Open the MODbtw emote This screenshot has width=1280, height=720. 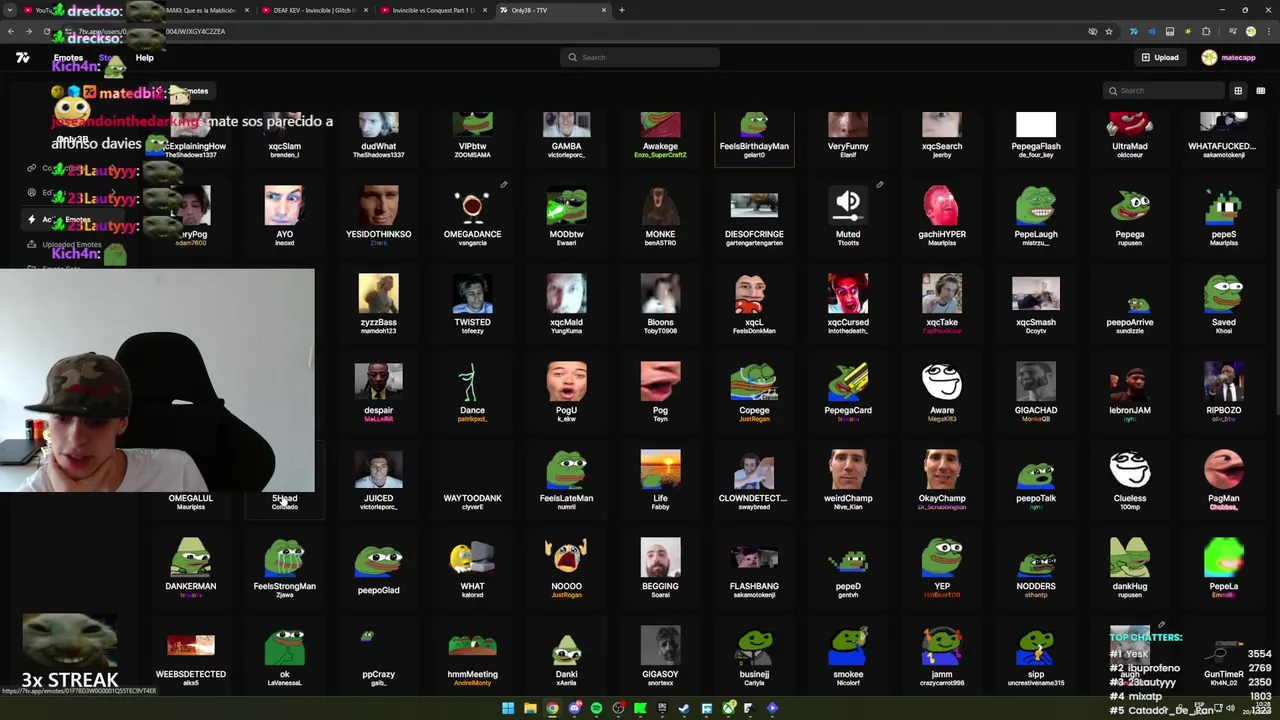(x=566, y=215)
